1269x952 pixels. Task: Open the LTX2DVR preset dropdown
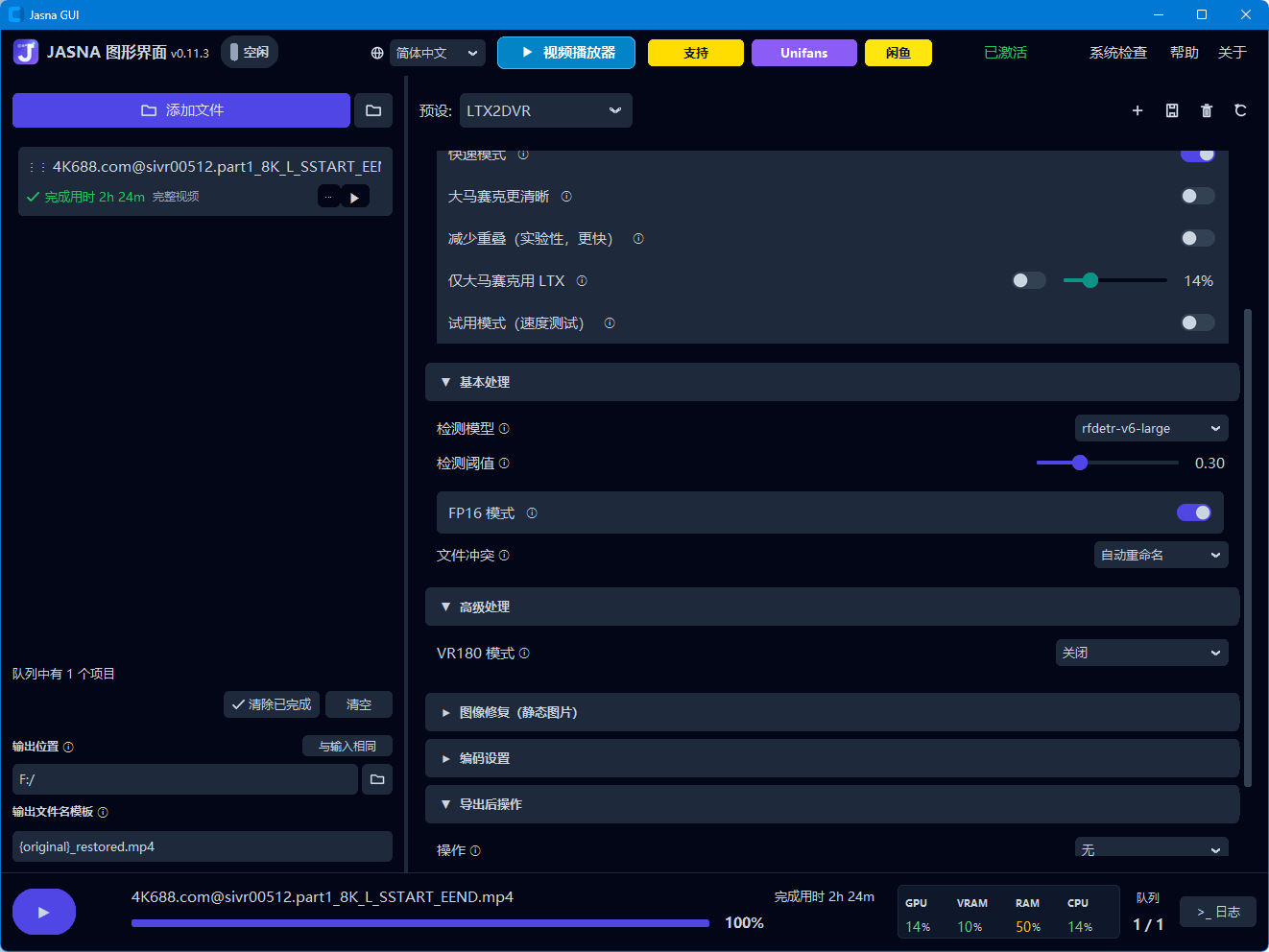[545, 110]
